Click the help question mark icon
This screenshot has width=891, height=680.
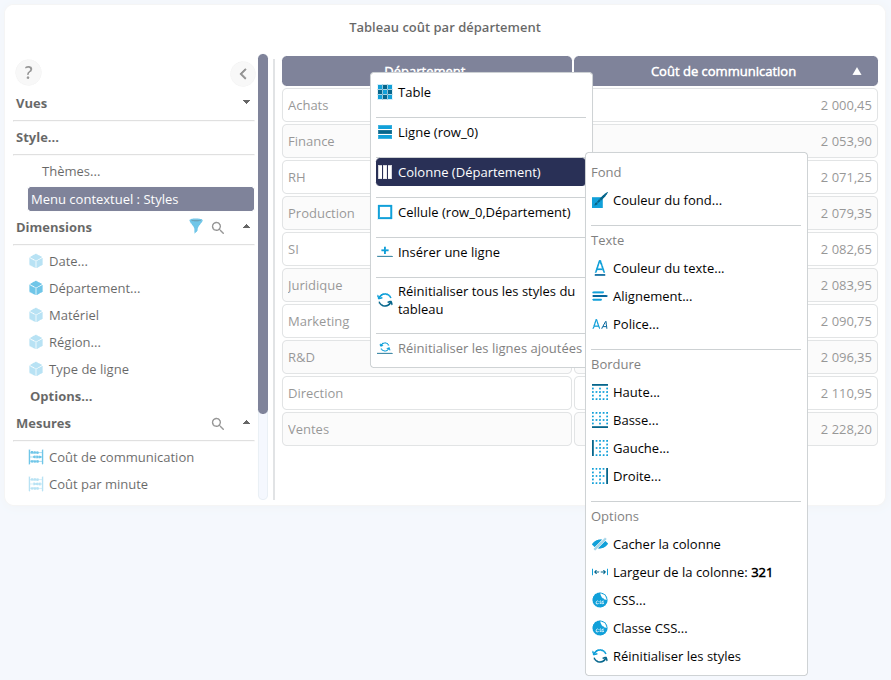point(28,72)
